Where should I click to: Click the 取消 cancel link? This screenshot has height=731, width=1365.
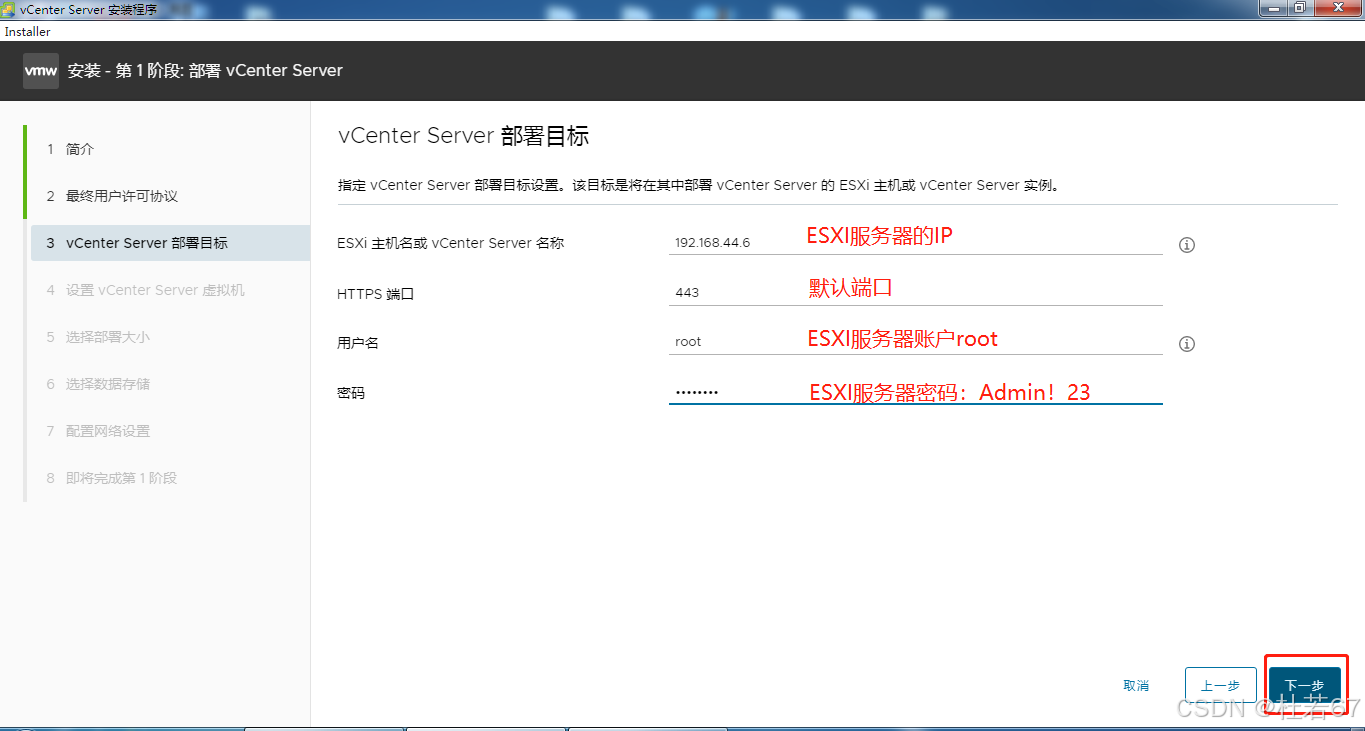[x=1136, y=686]
